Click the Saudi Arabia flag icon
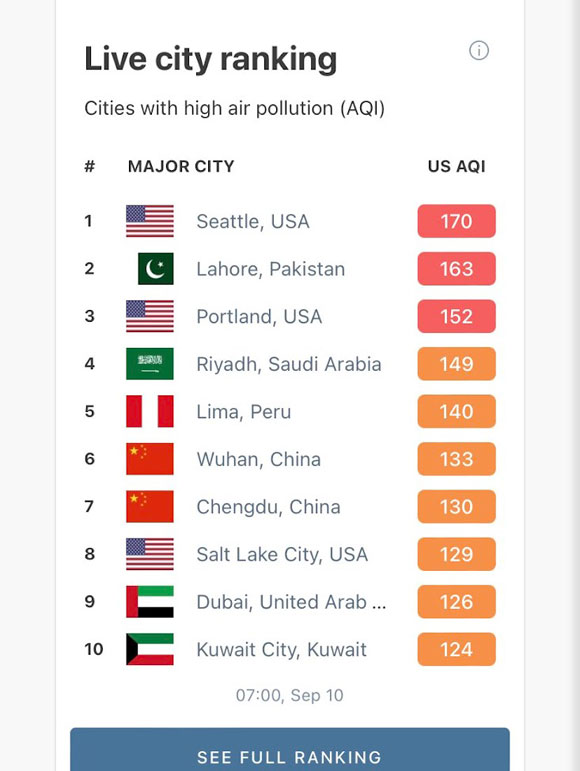This screenshot has width=580, height=771. tap(150, 364)
